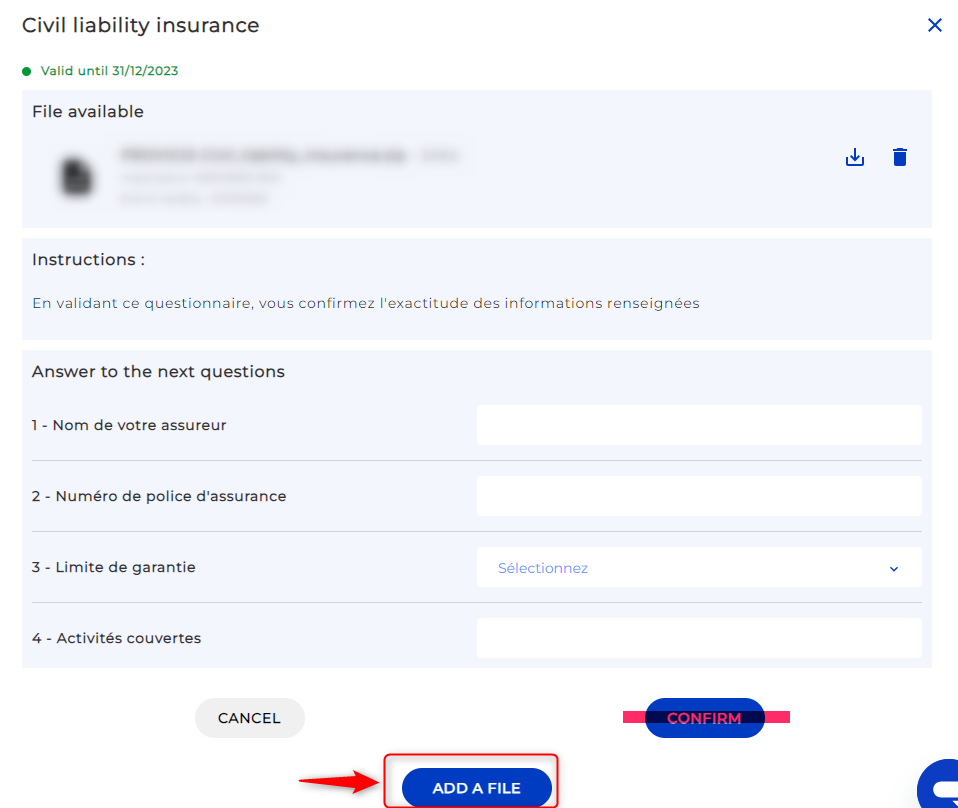958x808 pixels.
Task: Click the '3 - Limite de garantie' label
Action: point(114,567)
